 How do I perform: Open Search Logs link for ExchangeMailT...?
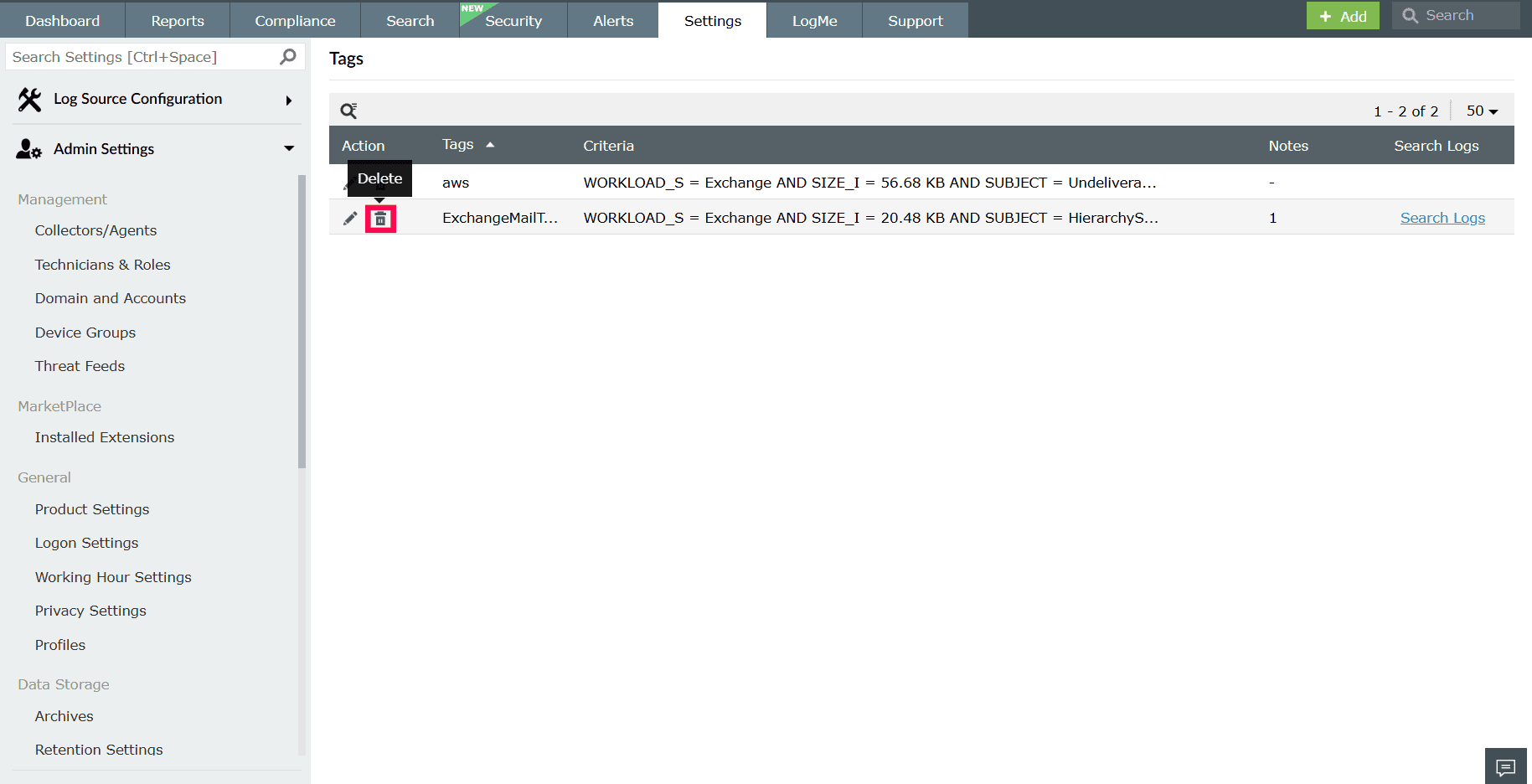tap(1442, 218)
